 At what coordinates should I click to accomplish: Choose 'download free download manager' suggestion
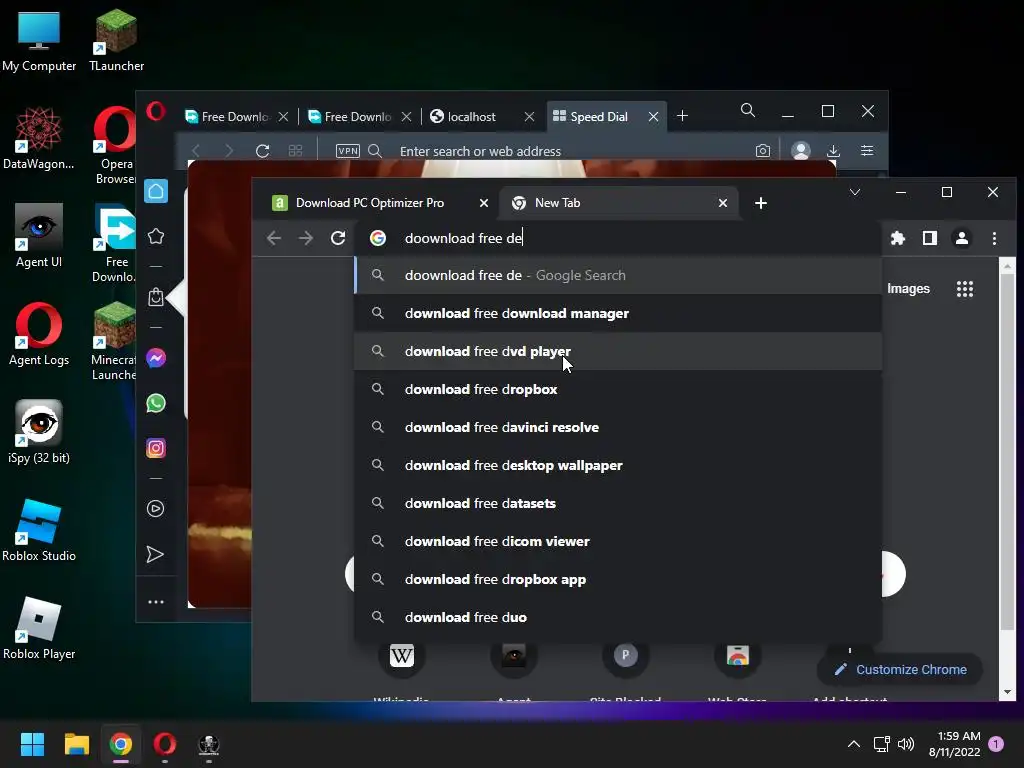coord(618,313)
